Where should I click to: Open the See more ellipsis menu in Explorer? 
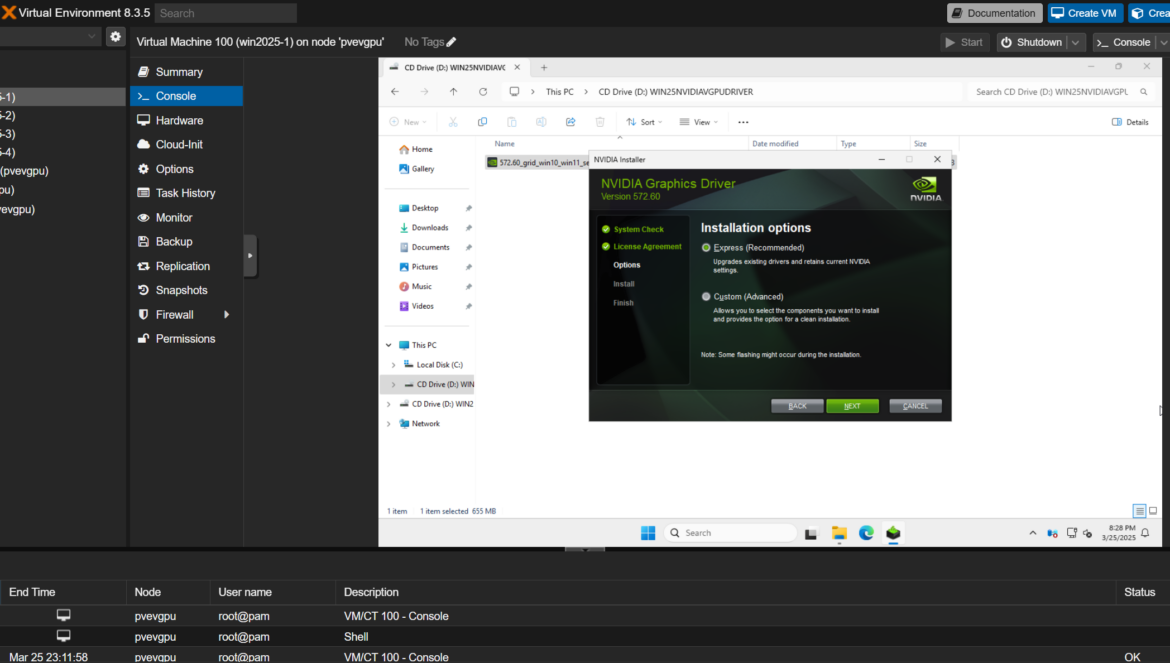[743, 122]
